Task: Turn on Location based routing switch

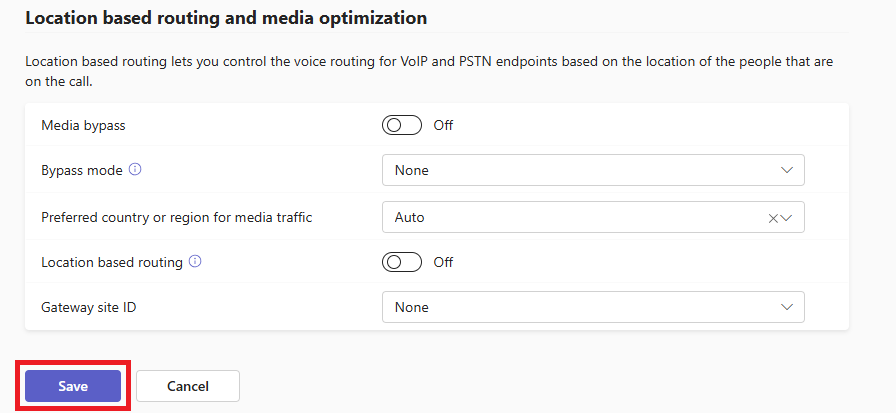Action: point(402,262)
